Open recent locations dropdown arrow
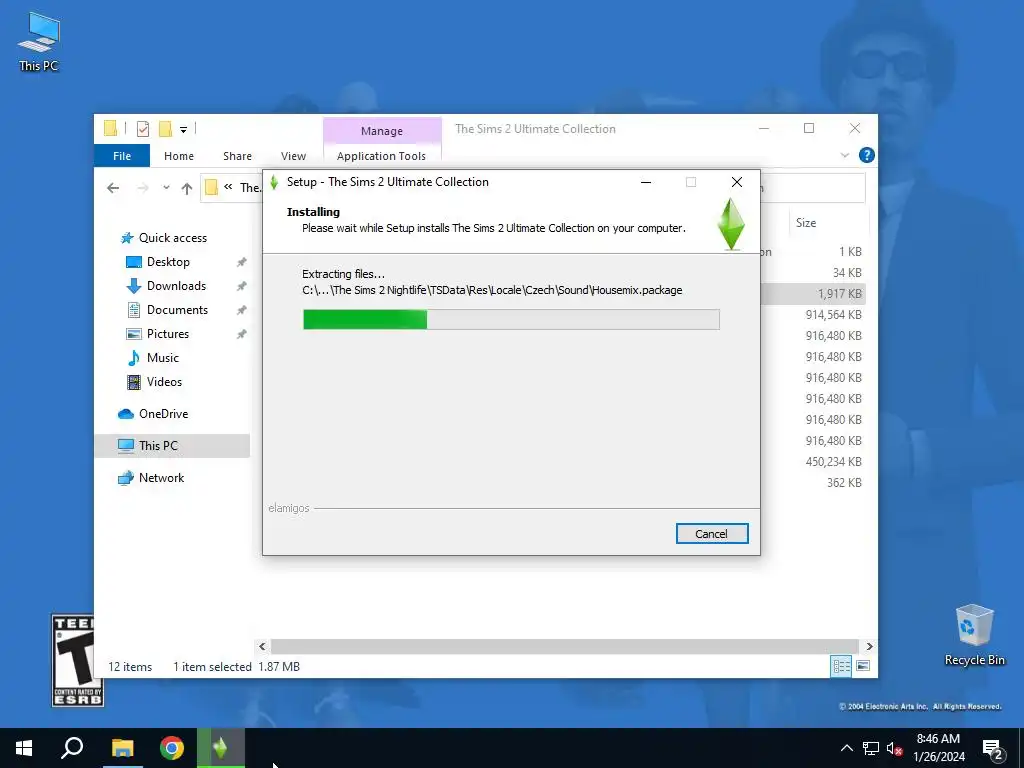The width and height of the screenshot is (1024, 768). point(167,188)
